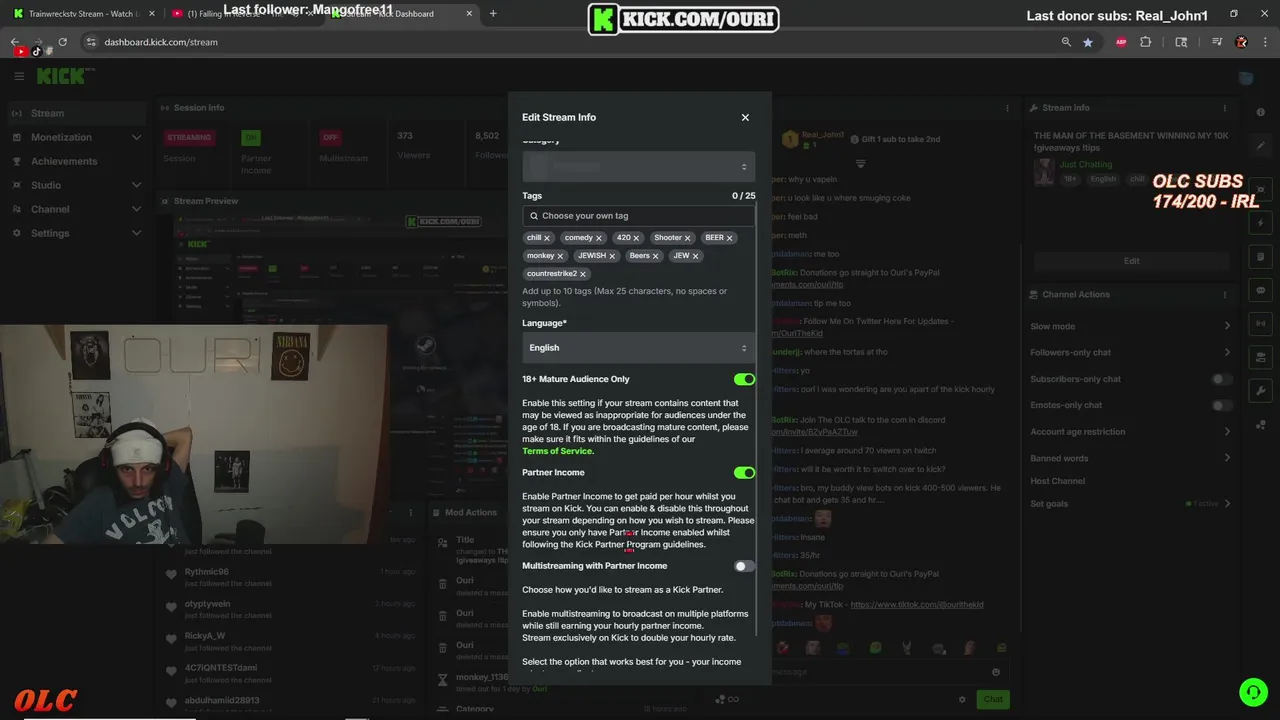Screen dimensions: 1280x720
Task: Click the info icon in right rail
Action: 1261,112
